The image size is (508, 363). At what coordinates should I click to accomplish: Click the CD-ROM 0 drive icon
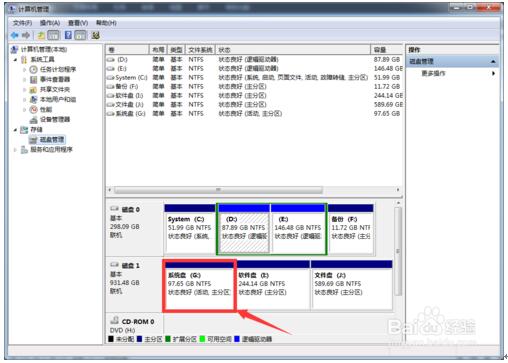114,320
